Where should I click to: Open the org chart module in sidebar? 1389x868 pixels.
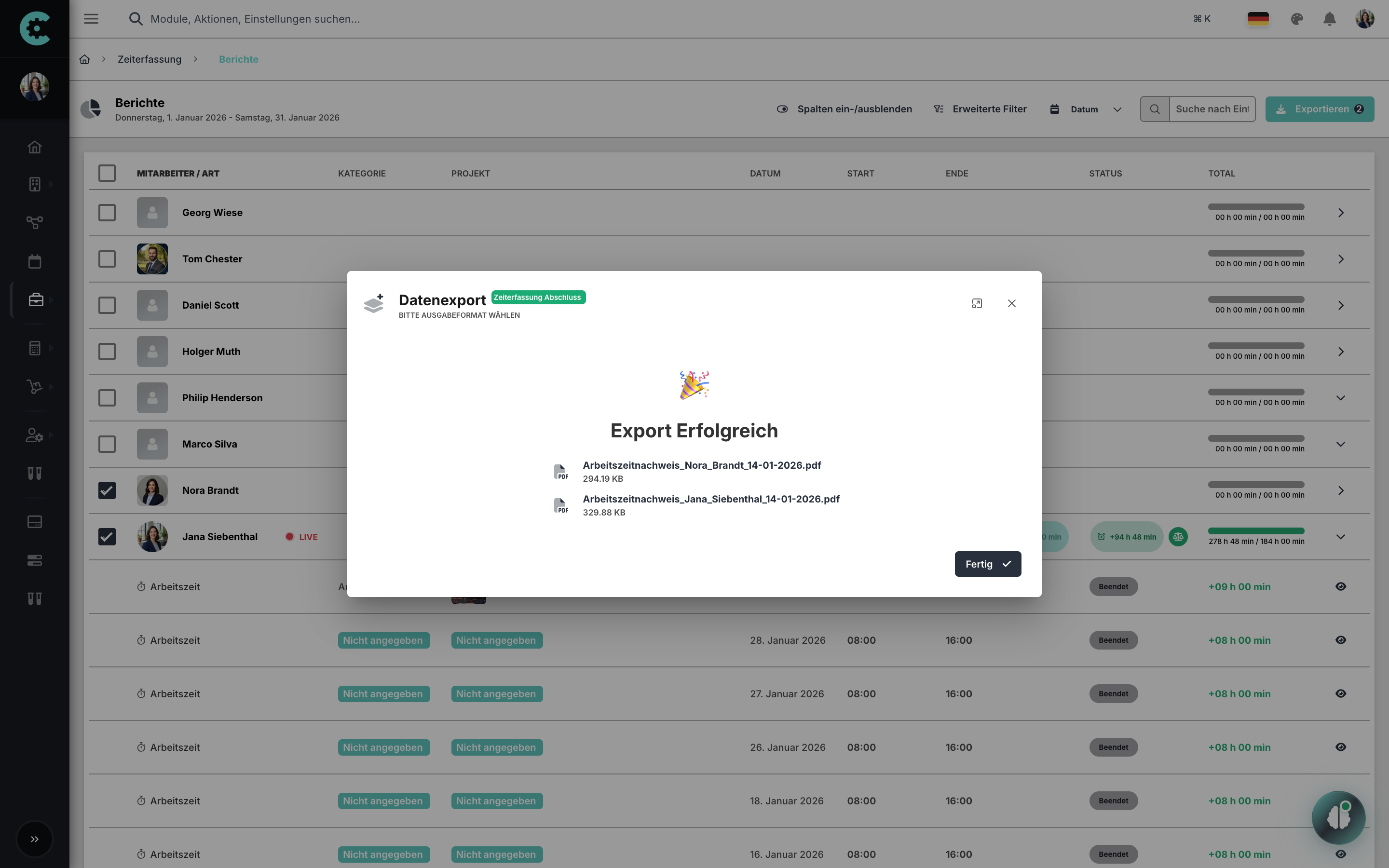click(34, 223)
